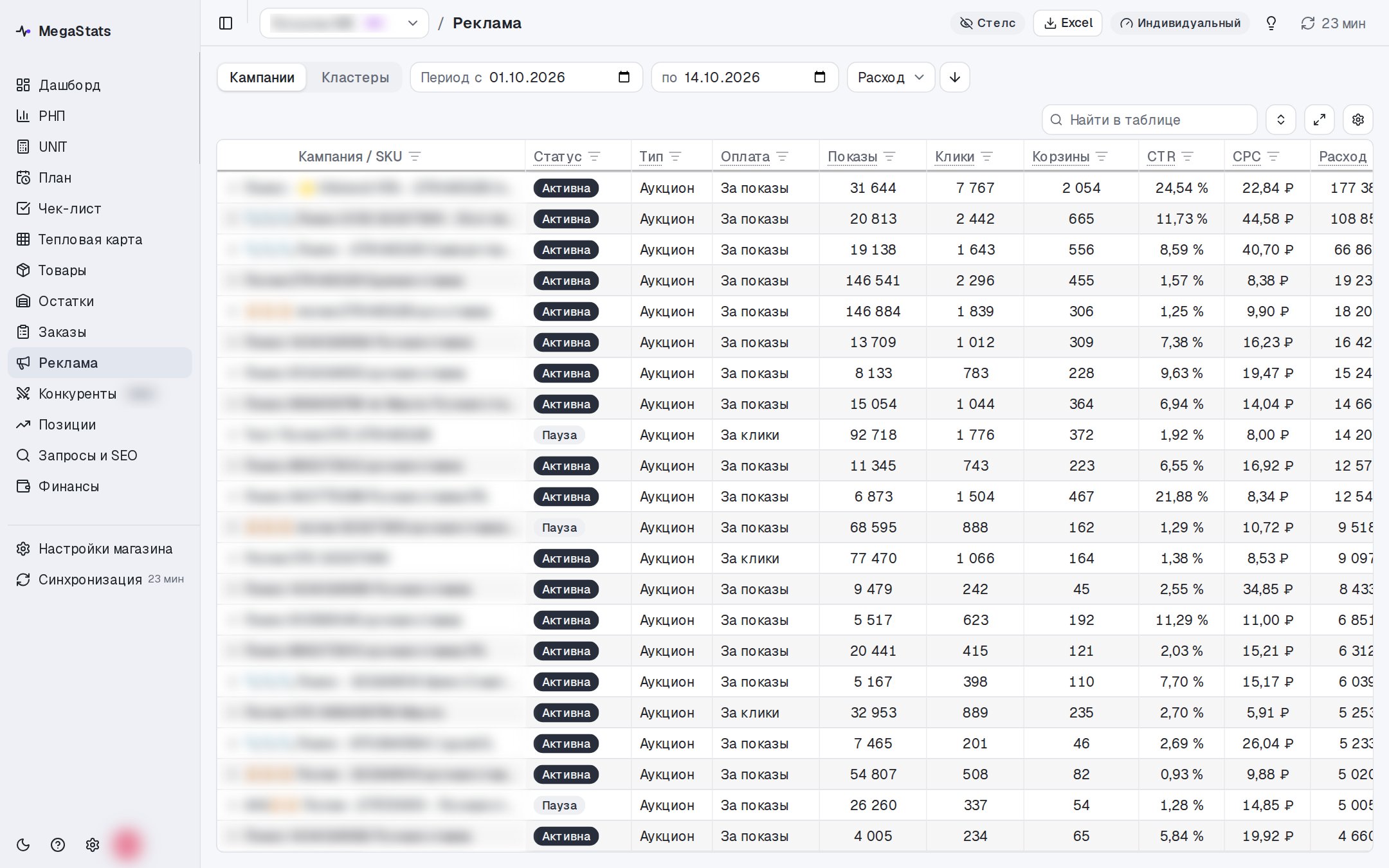Switch to Кластеры tab
The width and height of the screenshot is (1389, 868).
point(355,77)
